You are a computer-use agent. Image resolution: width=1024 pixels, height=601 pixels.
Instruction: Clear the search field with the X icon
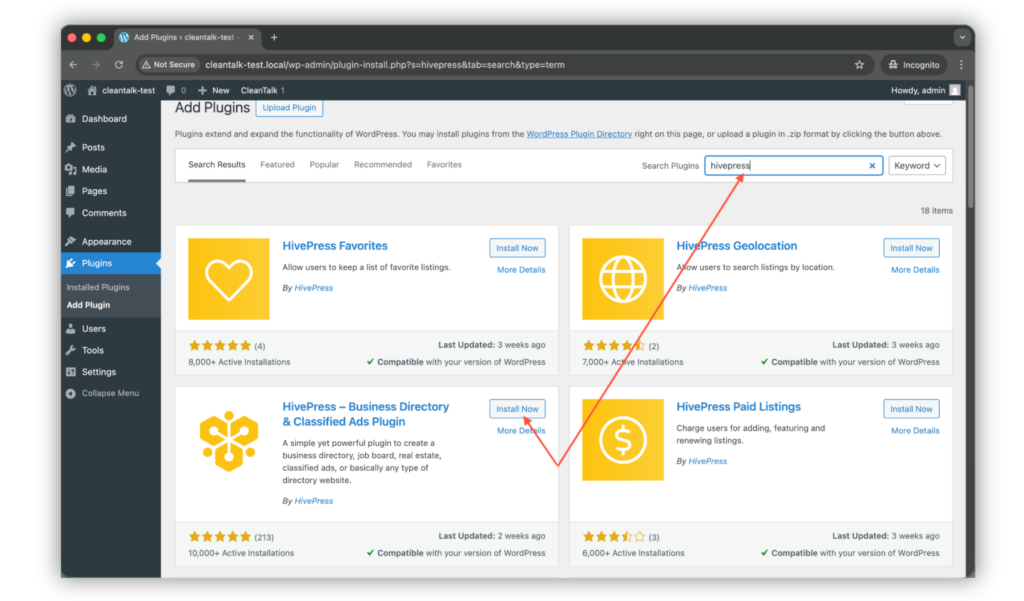pos(872,166)
